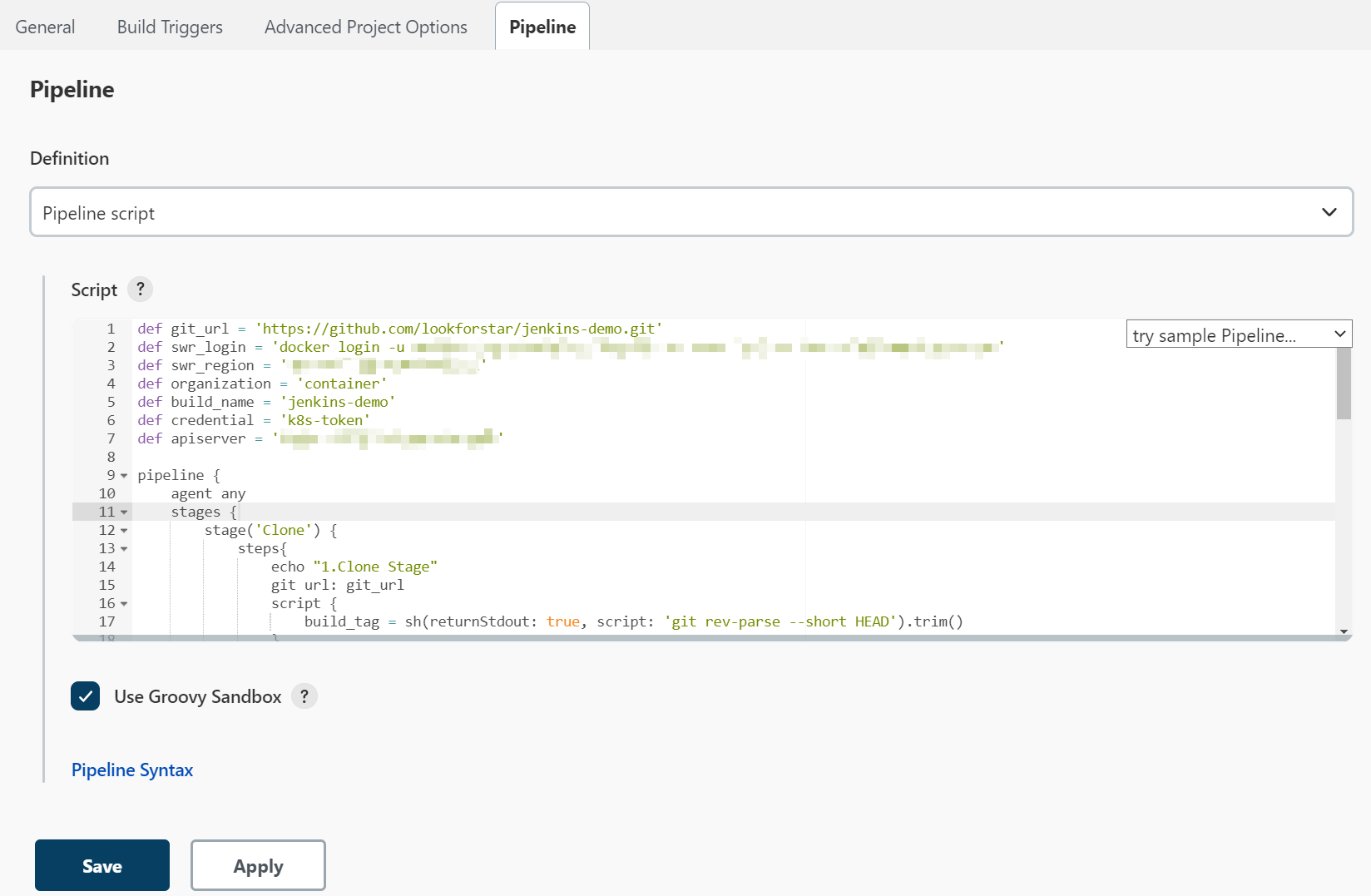Fold the steps block on line 13
The height and width of the screenshot is (896, 1371).
124,549
